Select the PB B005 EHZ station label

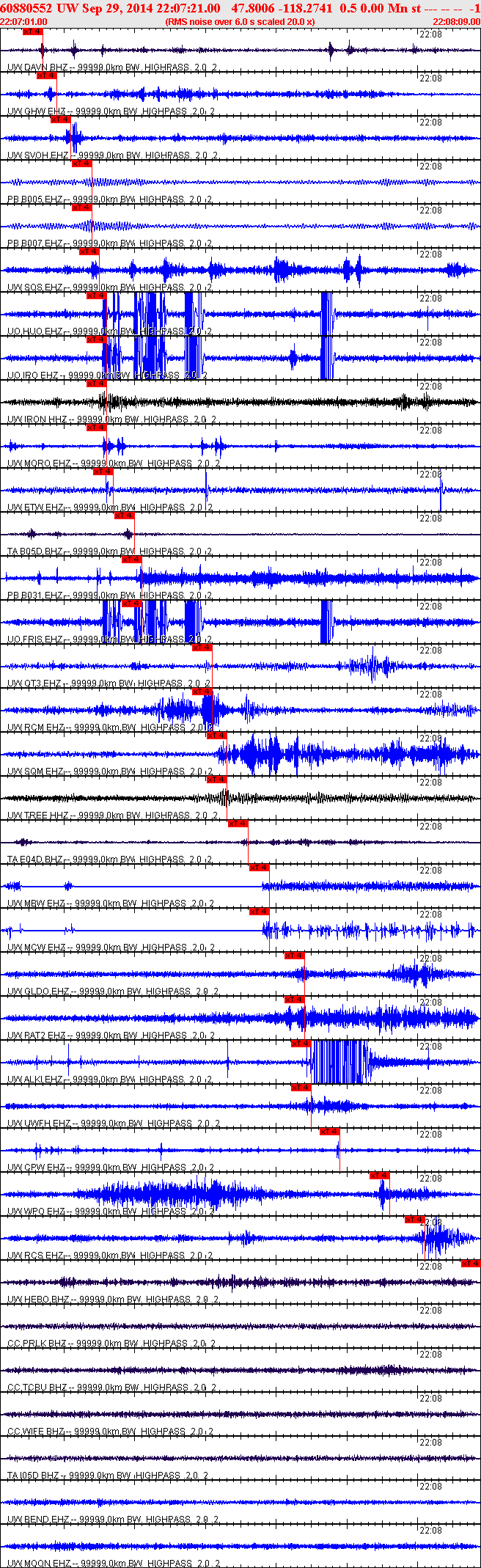[x=35, y=199]
